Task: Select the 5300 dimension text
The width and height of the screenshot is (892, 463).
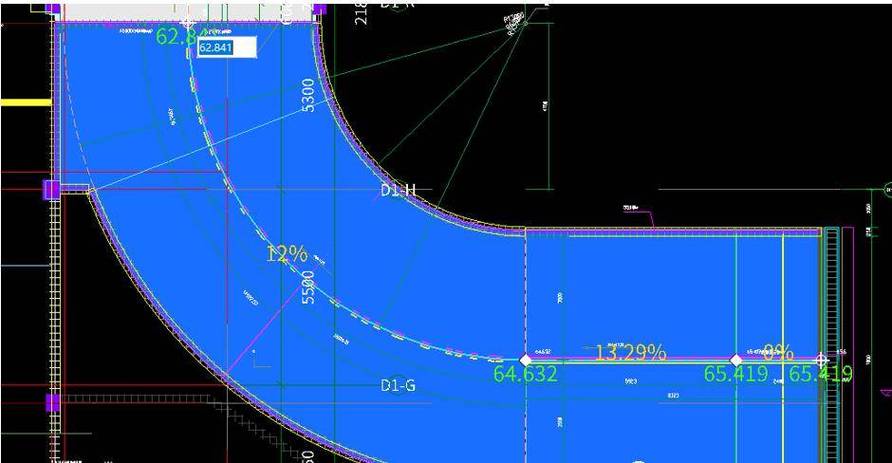Action: pyautogui.click(x=308, y=95)
